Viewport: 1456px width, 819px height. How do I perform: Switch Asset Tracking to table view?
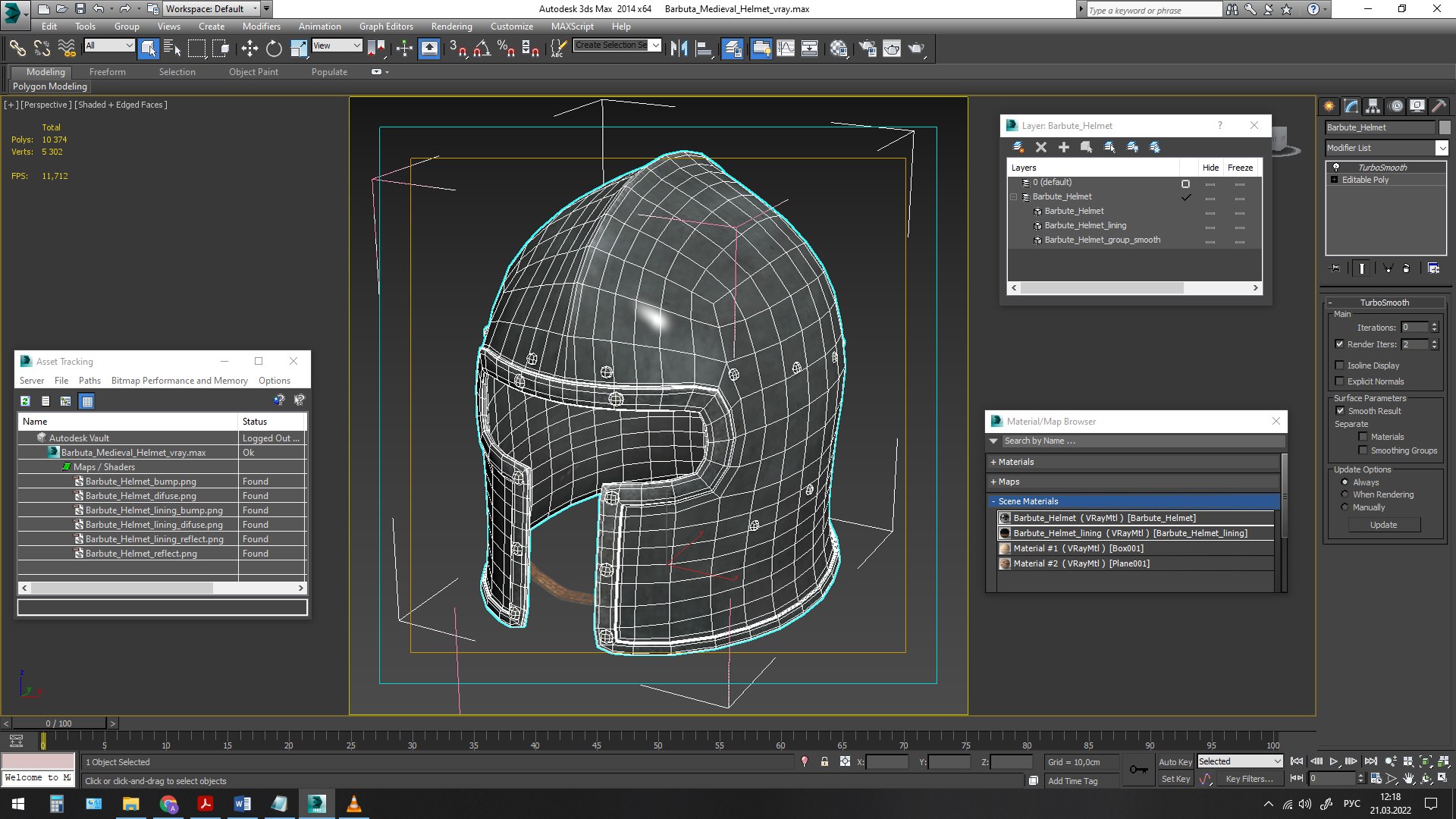click(87, 401)
